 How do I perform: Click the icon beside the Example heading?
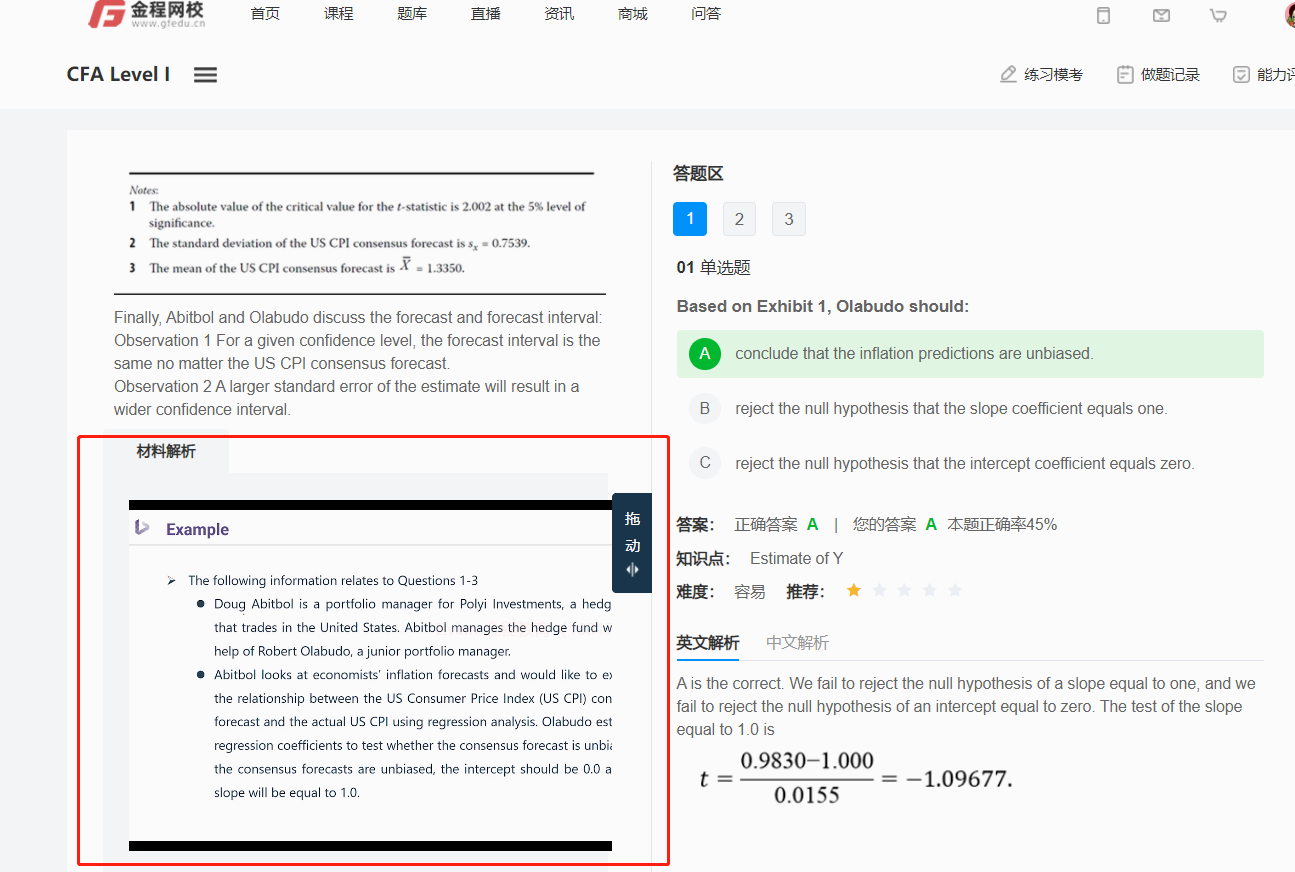click(142, 528)
